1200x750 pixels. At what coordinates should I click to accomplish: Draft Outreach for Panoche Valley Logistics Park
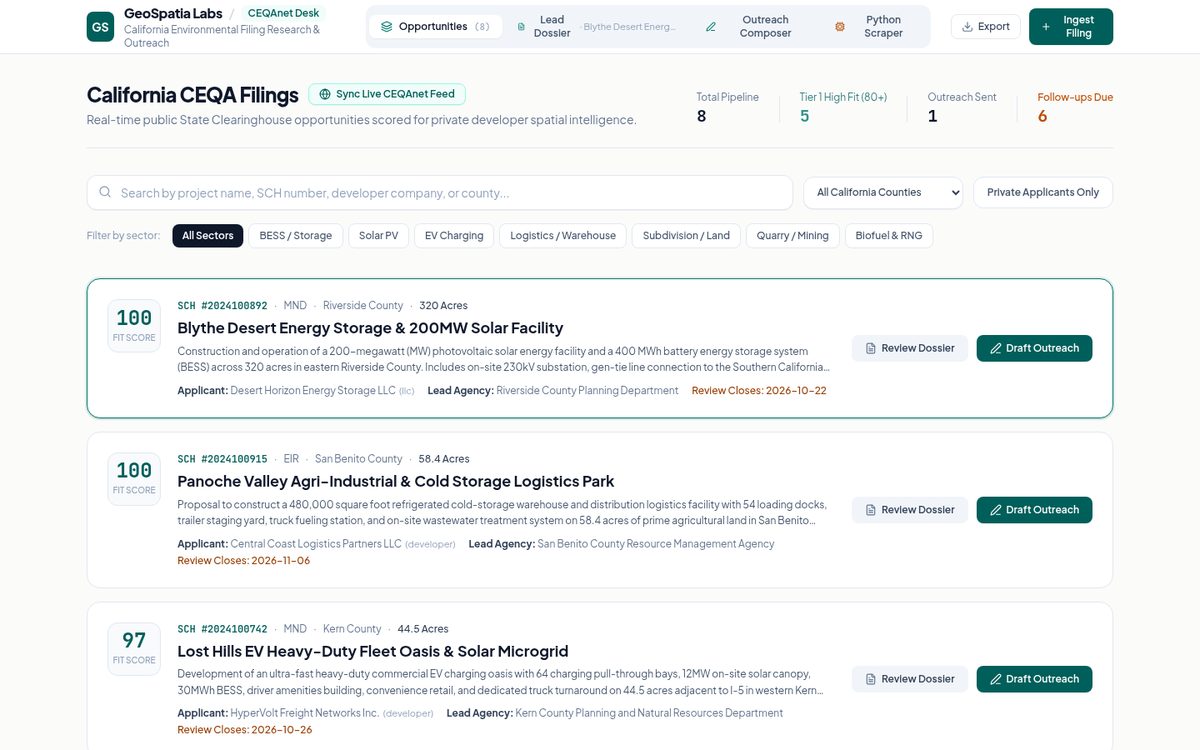pos(1034,510)
